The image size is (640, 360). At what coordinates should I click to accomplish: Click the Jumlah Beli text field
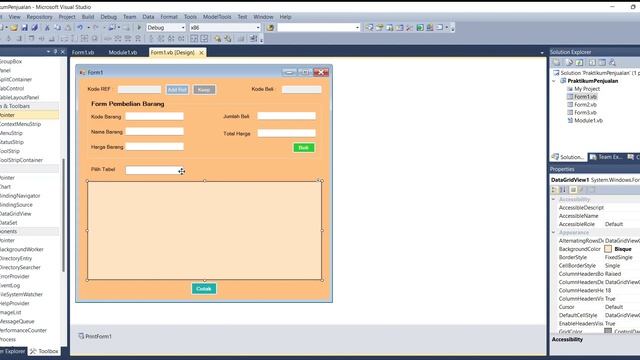coord(287,116)
